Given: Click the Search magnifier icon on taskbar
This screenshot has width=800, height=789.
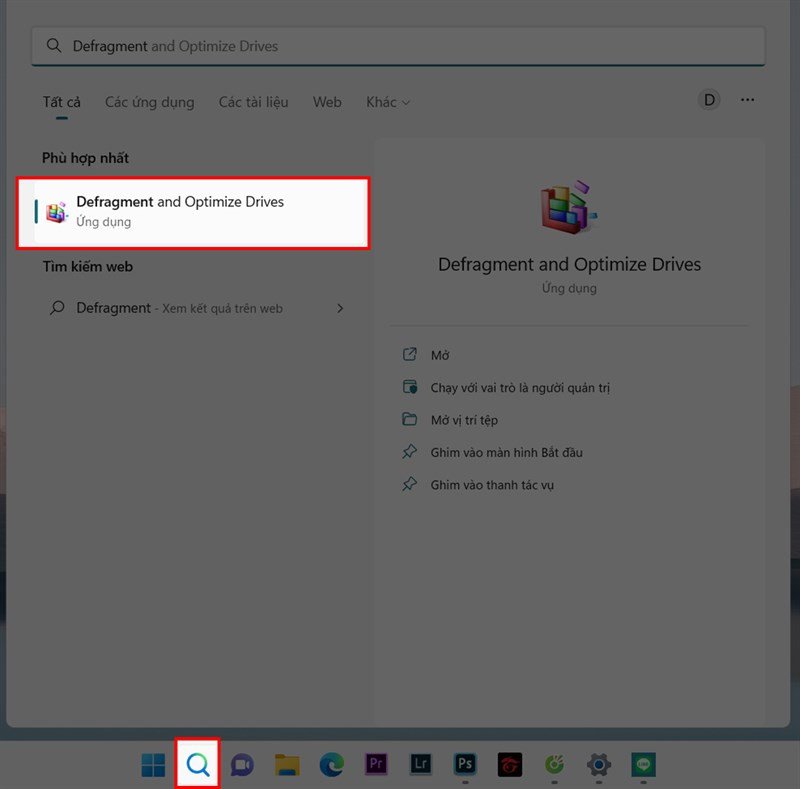Looking at the screenshot, I should (x=198, y=765).
